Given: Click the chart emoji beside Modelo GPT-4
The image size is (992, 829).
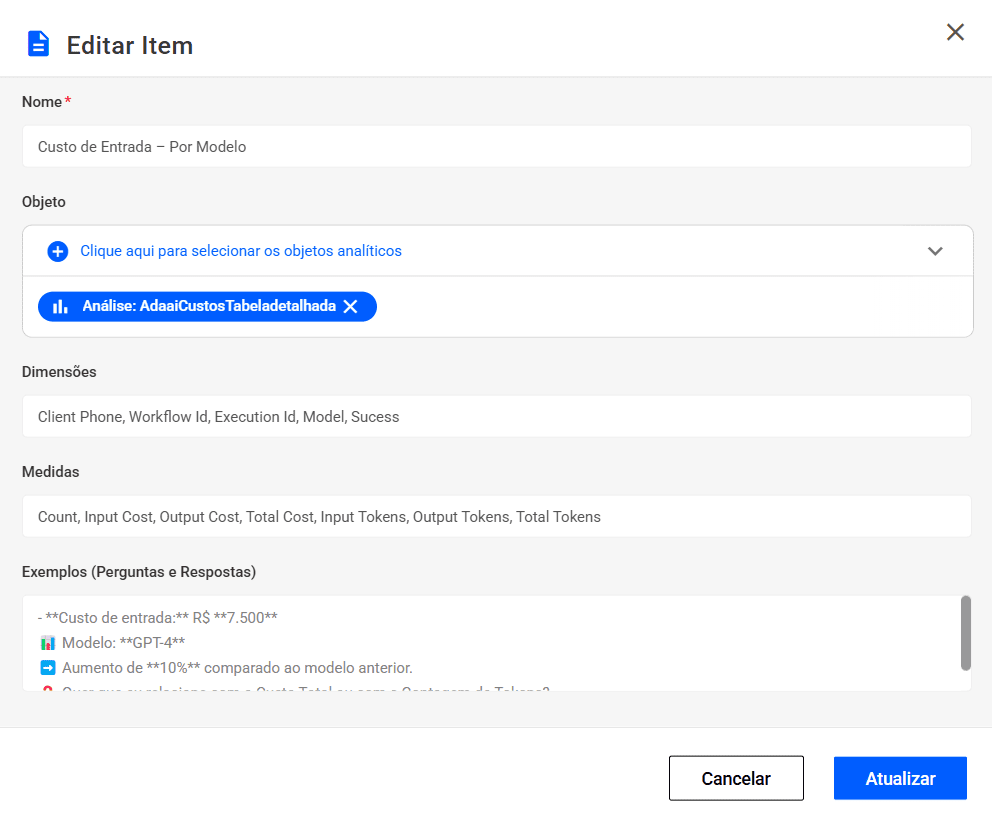Looking at the screenshot, I should [48, 643].
